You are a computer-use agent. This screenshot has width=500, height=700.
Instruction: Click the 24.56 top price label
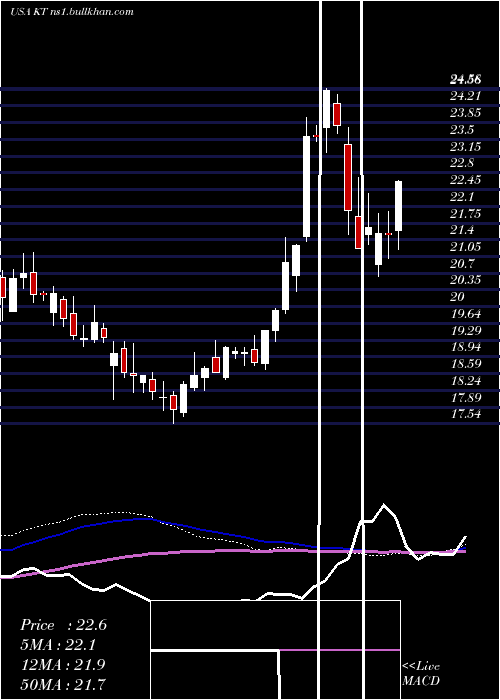[x=466, y=79]
